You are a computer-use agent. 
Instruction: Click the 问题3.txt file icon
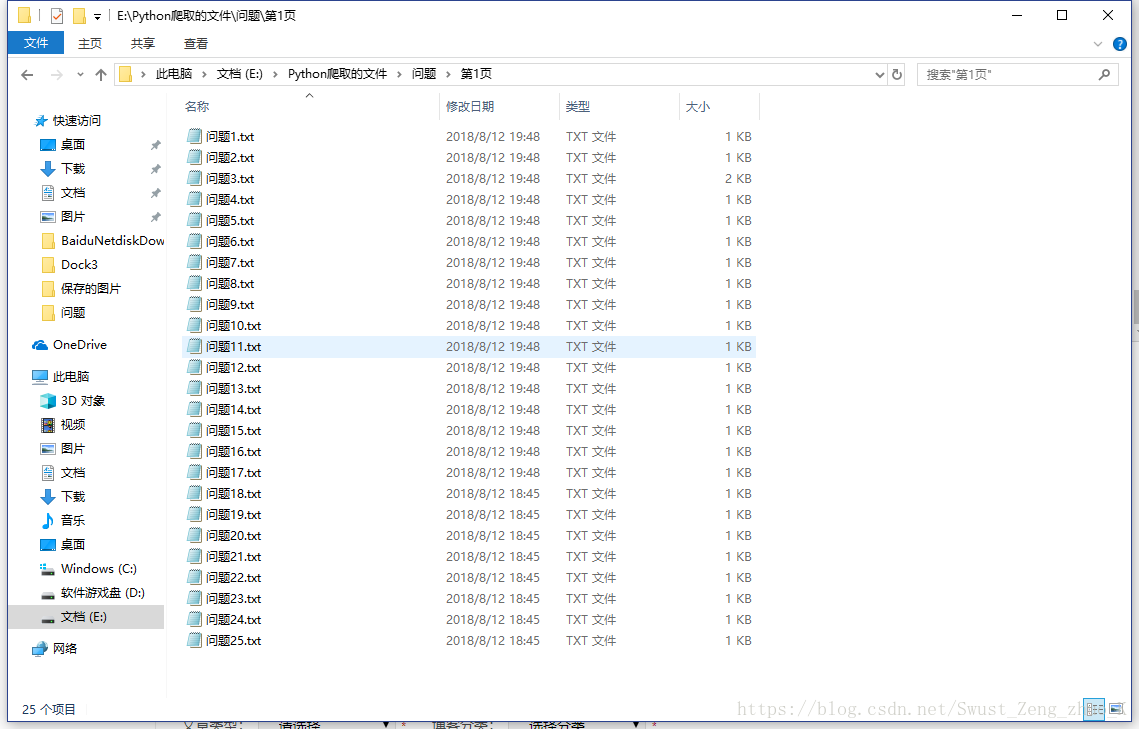click(x=194, y=178)
